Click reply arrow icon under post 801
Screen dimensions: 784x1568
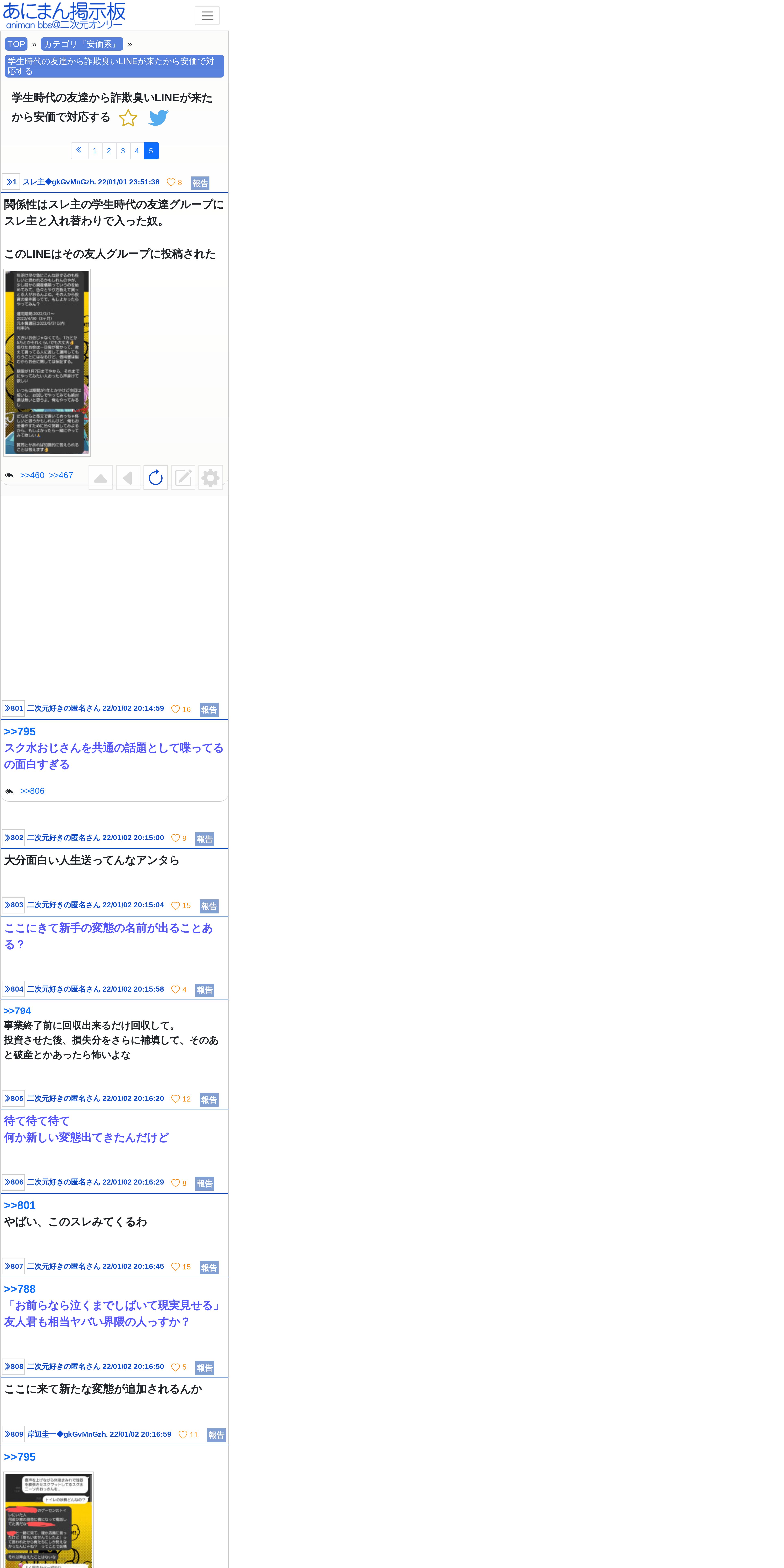coord(9,791)
